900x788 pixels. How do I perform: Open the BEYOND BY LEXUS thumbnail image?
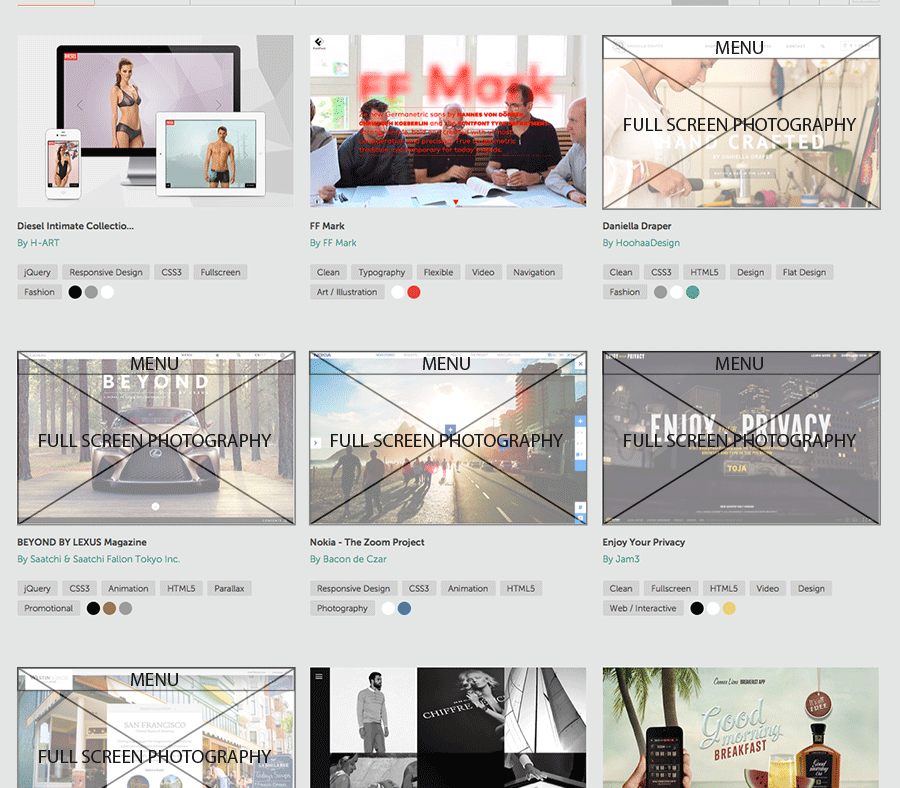156,438
